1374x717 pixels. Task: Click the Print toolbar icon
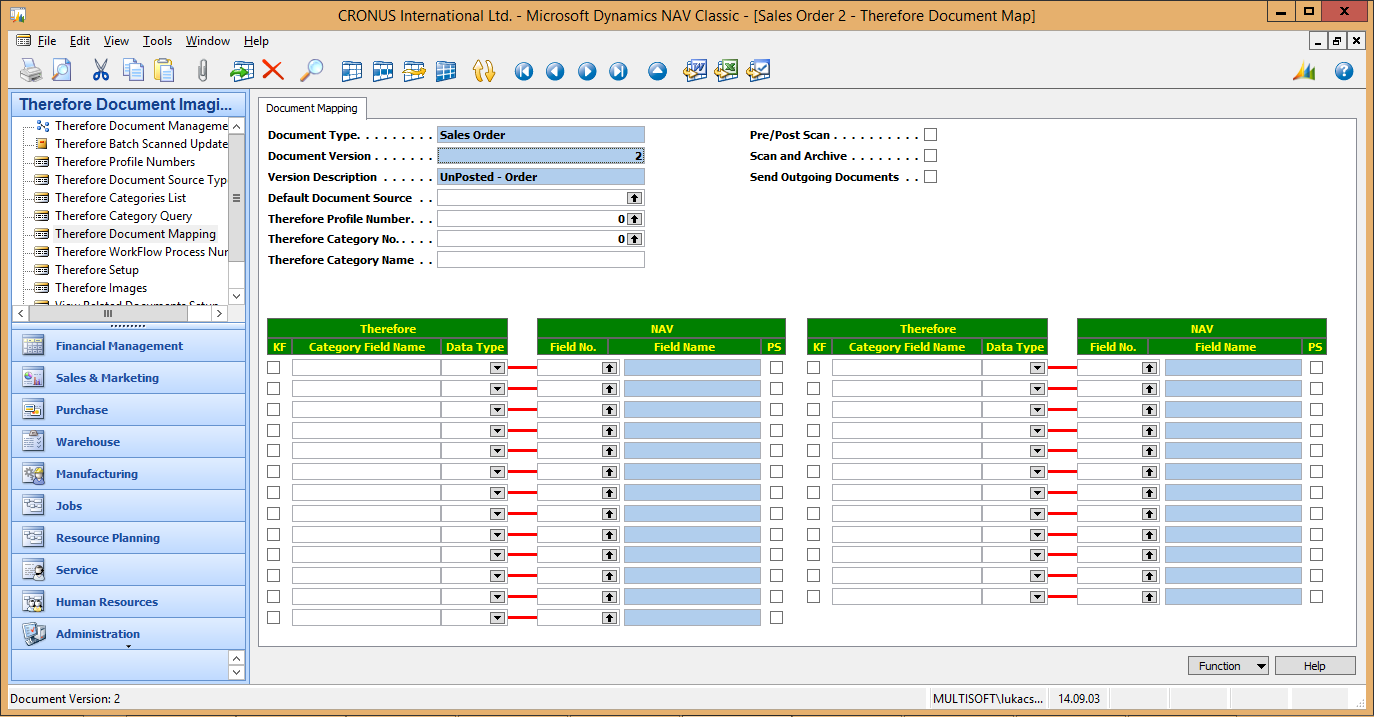(x=31, y=70)
